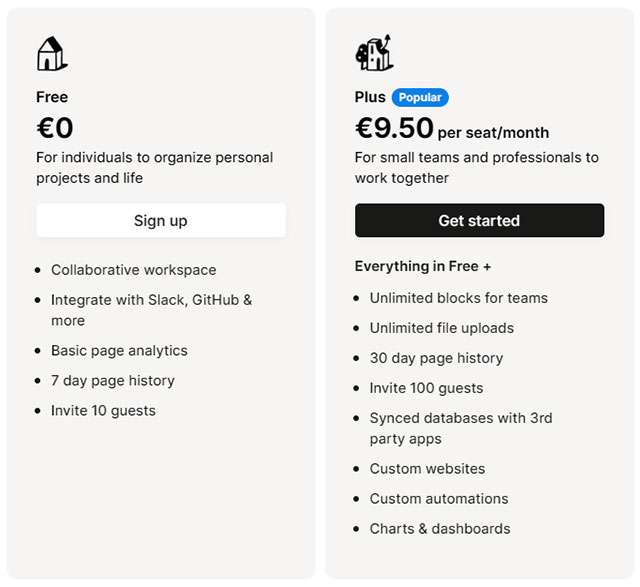Viewport: 640px width, 587px height.
Task: Click the 7 day page history item
Action: point(113,381)
